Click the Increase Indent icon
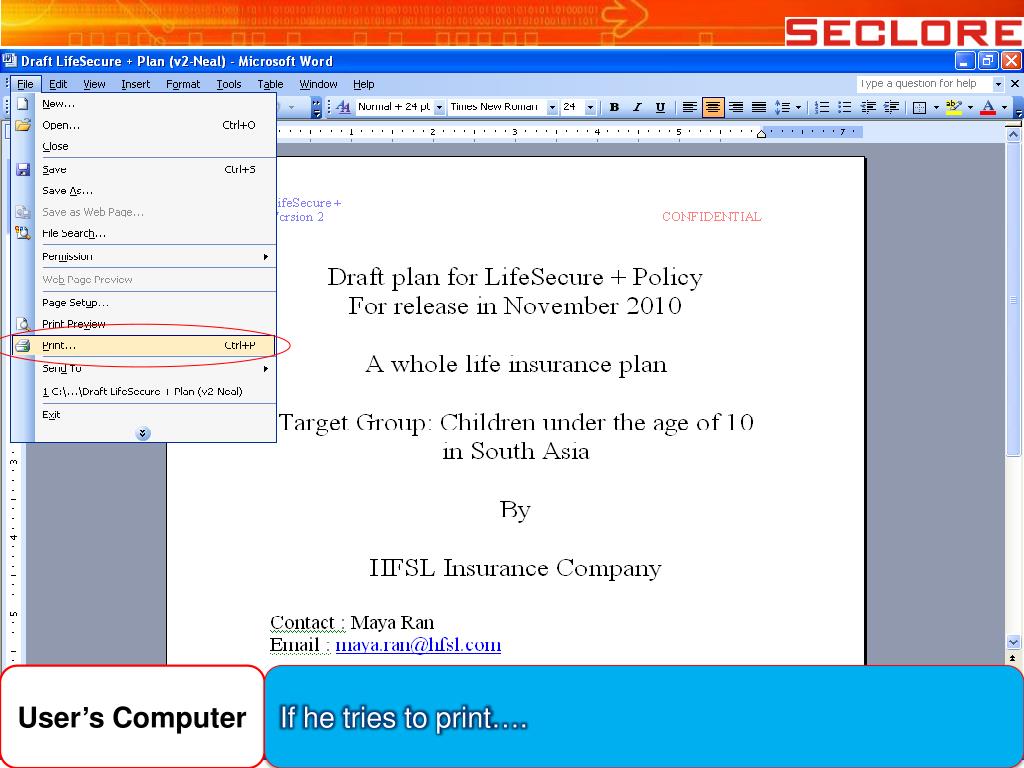This screenshot has height=768, width=1024. tap(891, 107)
